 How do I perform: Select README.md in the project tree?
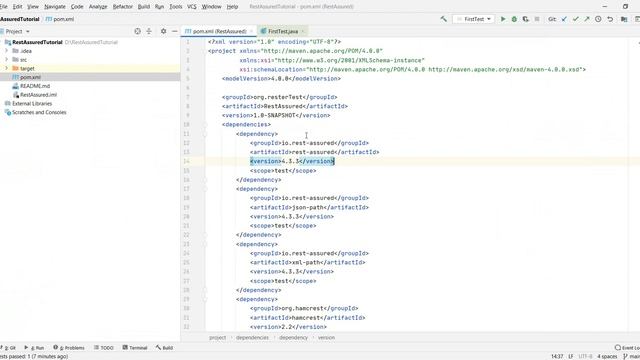(35, 86)
